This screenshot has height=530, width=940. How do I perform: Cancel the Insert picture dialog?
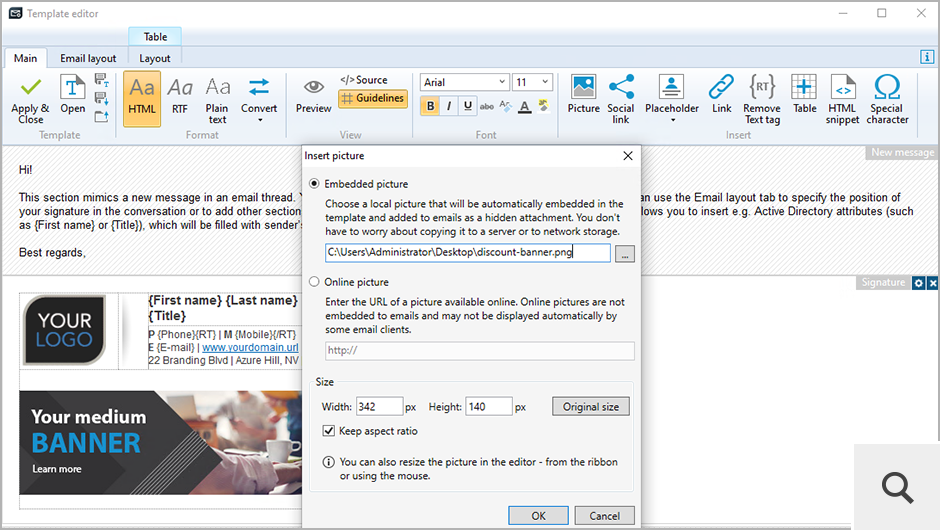[x=604, y=516]
